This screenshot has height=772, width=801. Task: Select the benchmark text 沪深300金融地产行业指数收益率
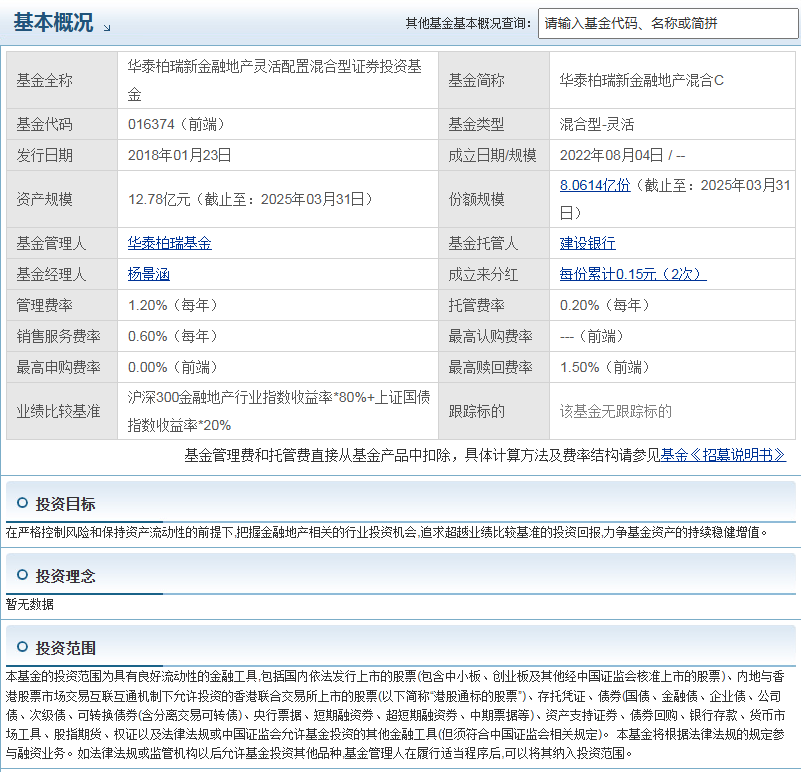230,397
